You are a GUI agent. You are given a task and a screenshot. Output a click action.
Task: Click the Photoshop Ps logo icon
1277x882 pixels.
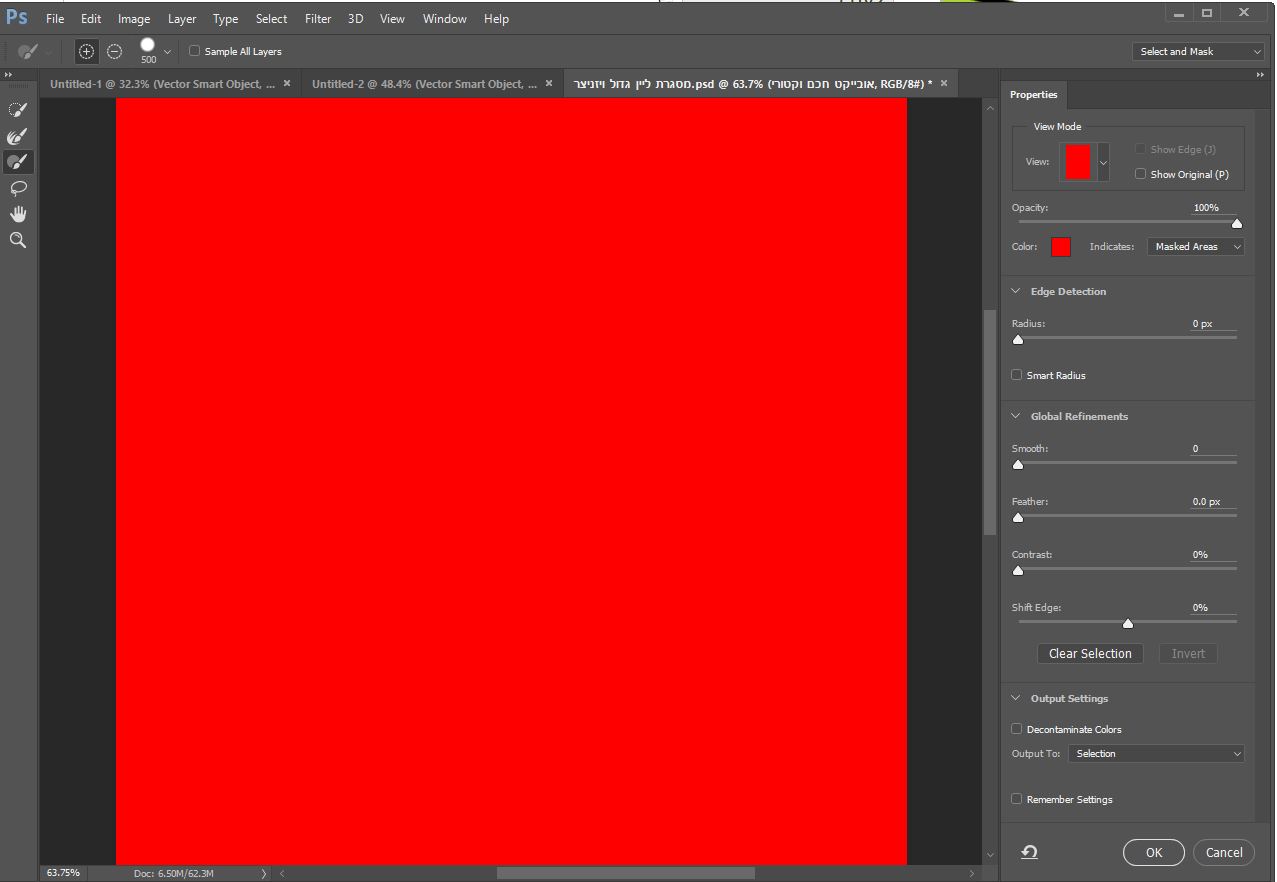tap(17, 17)
